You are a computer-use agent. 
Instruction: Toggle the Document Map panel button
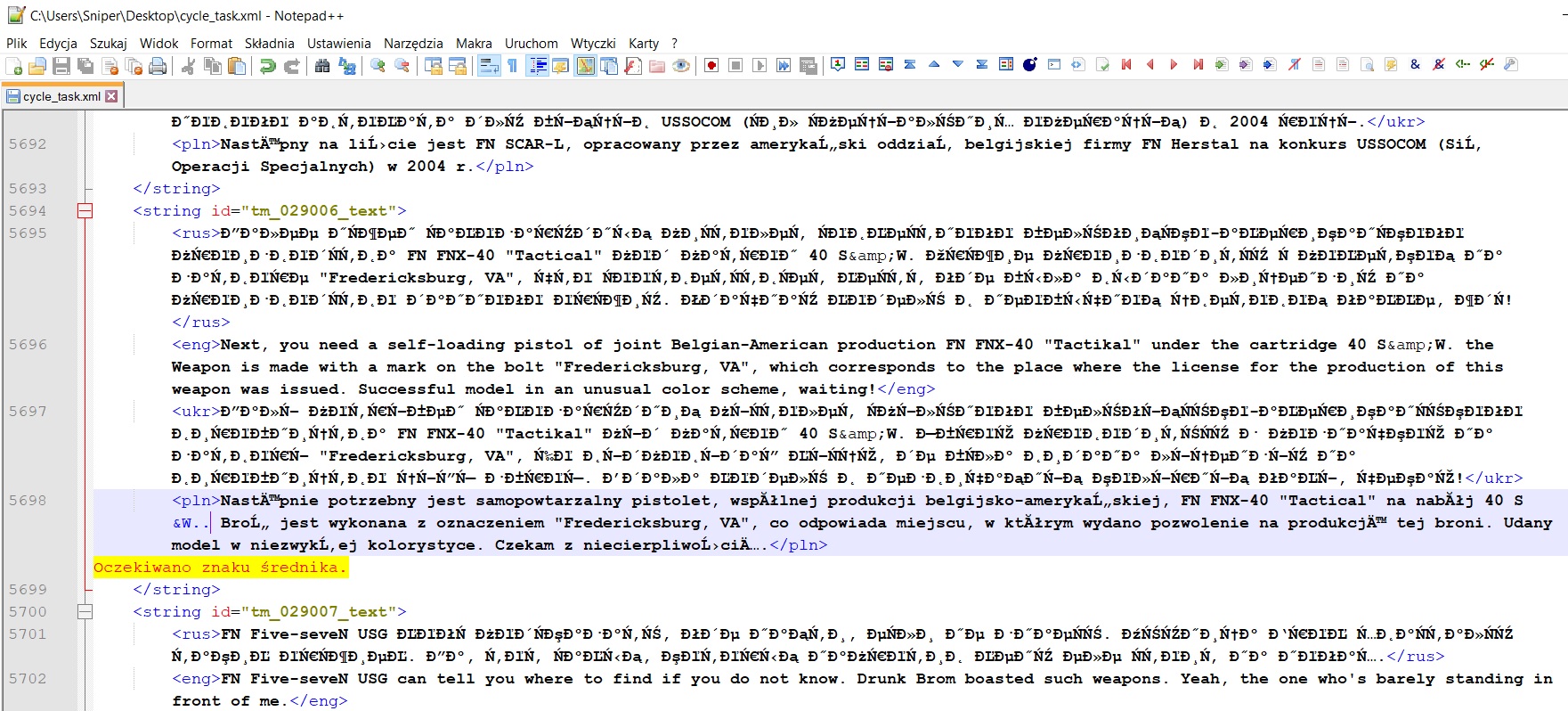pos(585,65)
